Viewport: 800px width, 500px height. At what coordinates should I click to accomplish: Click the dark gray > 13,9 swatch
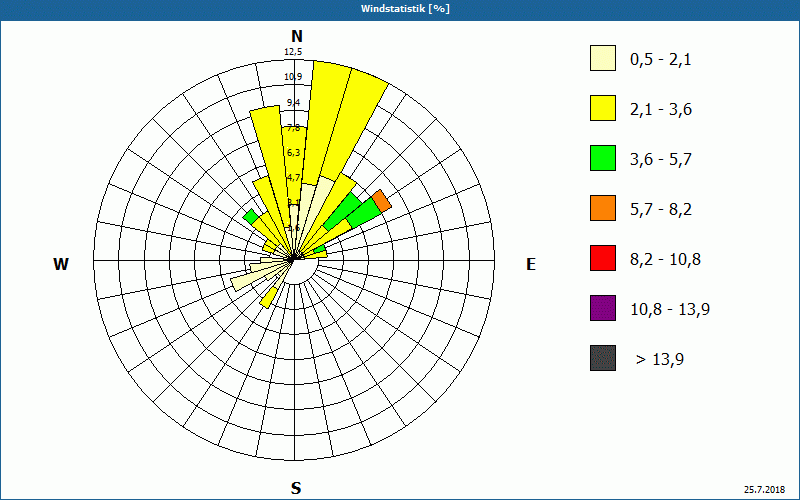pyautogui.click(x=603, y=358)
